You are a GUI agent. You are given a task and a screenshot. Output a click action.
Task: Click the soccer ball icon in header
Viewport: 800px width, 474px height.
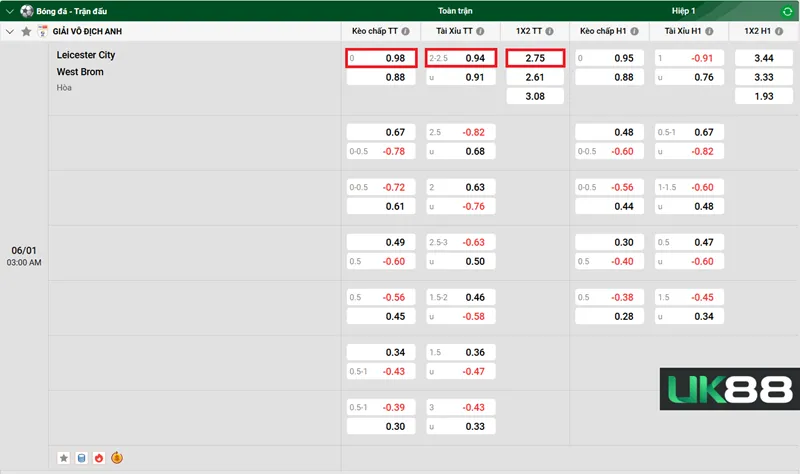tap(26, 10)
